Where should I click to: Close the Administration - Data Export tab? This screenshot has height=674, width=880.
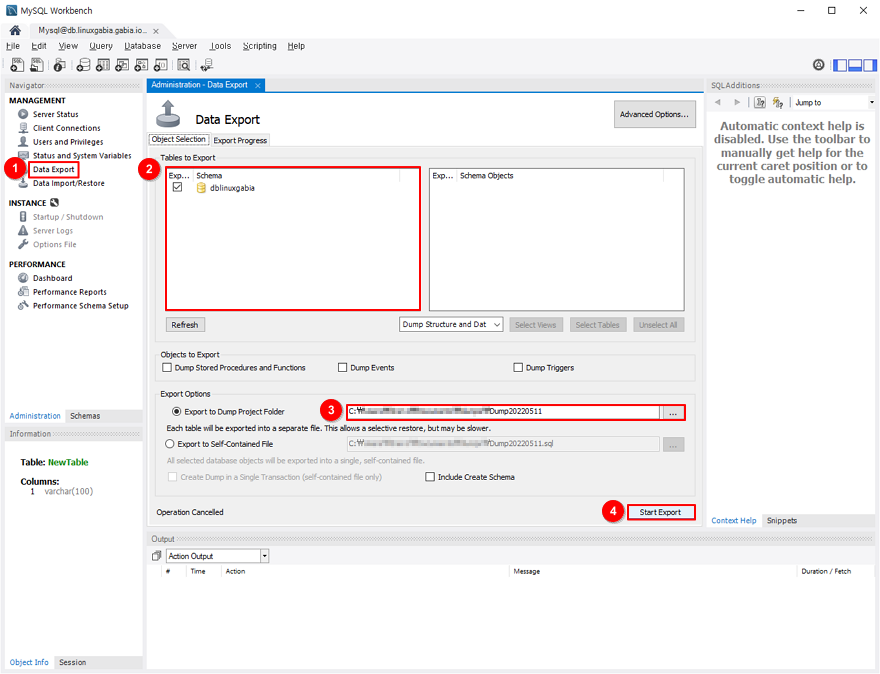pos(258,85)
